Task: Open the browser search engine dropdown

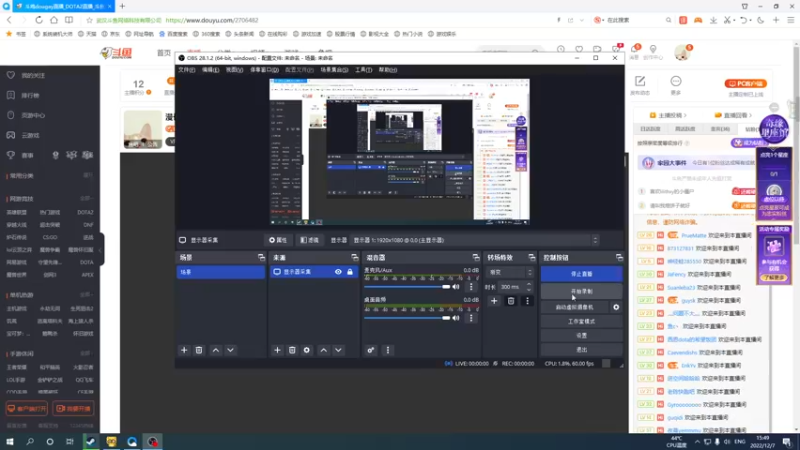Action: [601, 20]
